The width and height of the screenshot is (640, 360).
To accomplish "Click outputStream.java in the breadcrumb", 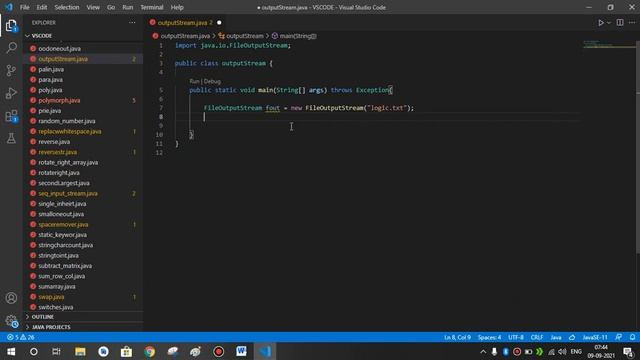I will [185, 36].
